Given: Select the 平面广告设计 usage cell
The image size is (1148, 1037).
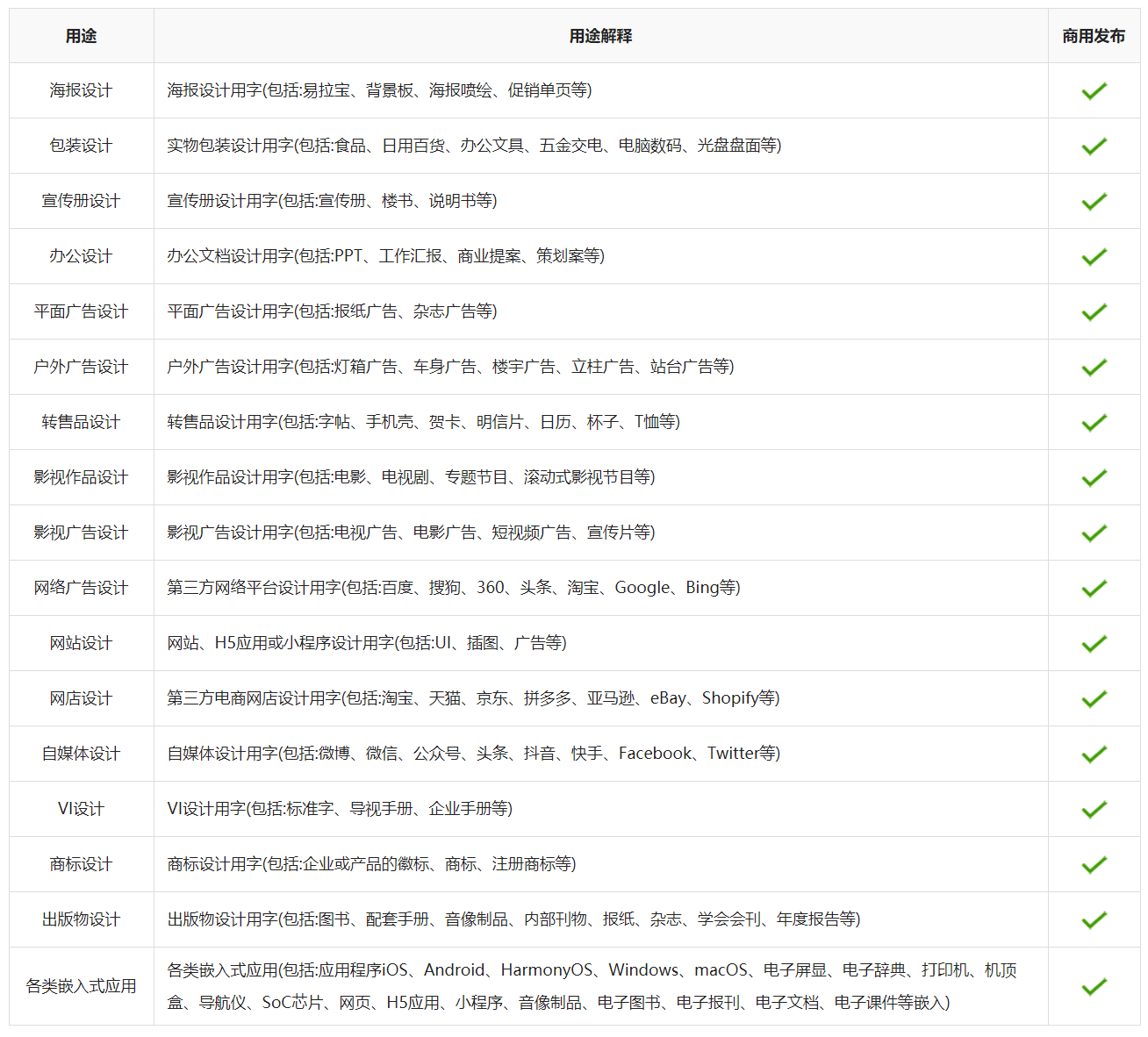Looking at the screenshot, I should [82, 311].
